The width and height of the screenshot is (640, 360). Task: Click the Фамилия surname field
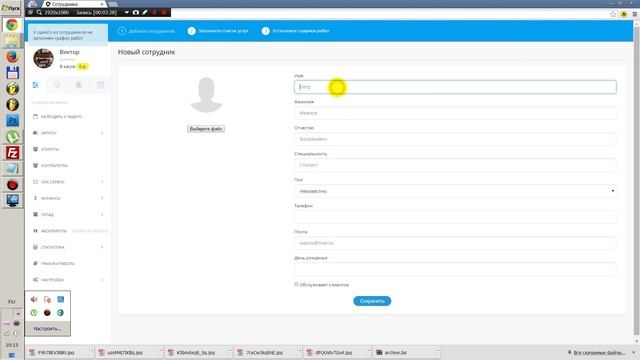coord(455,113)
